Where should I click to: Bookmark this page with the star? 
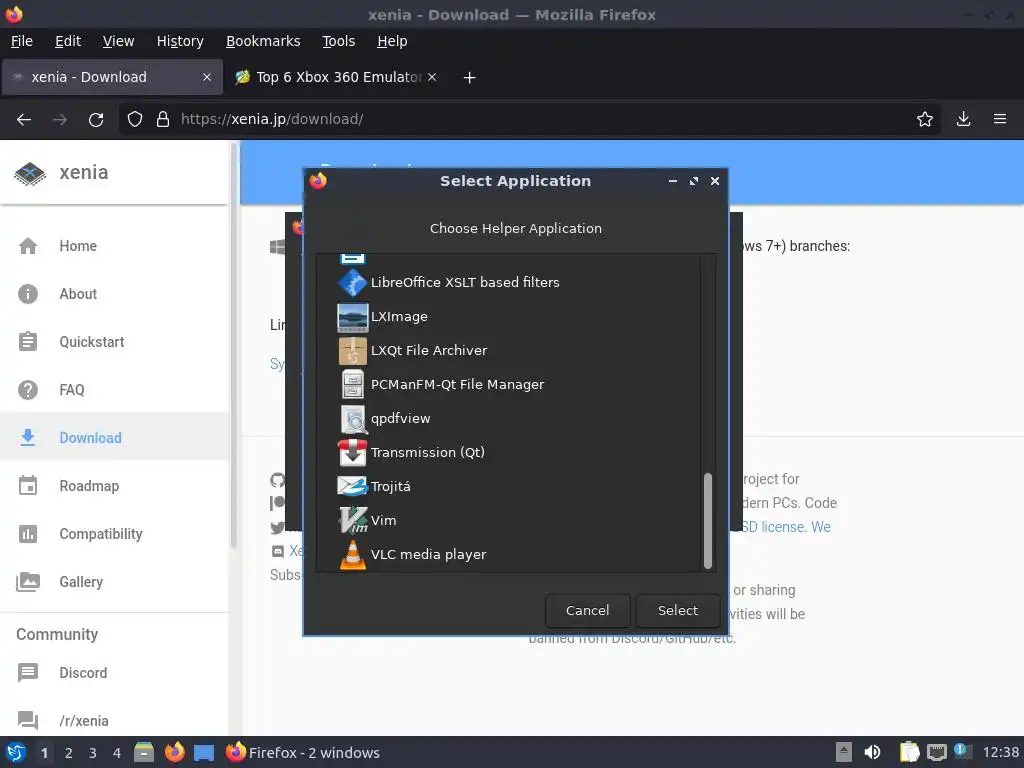925,120
